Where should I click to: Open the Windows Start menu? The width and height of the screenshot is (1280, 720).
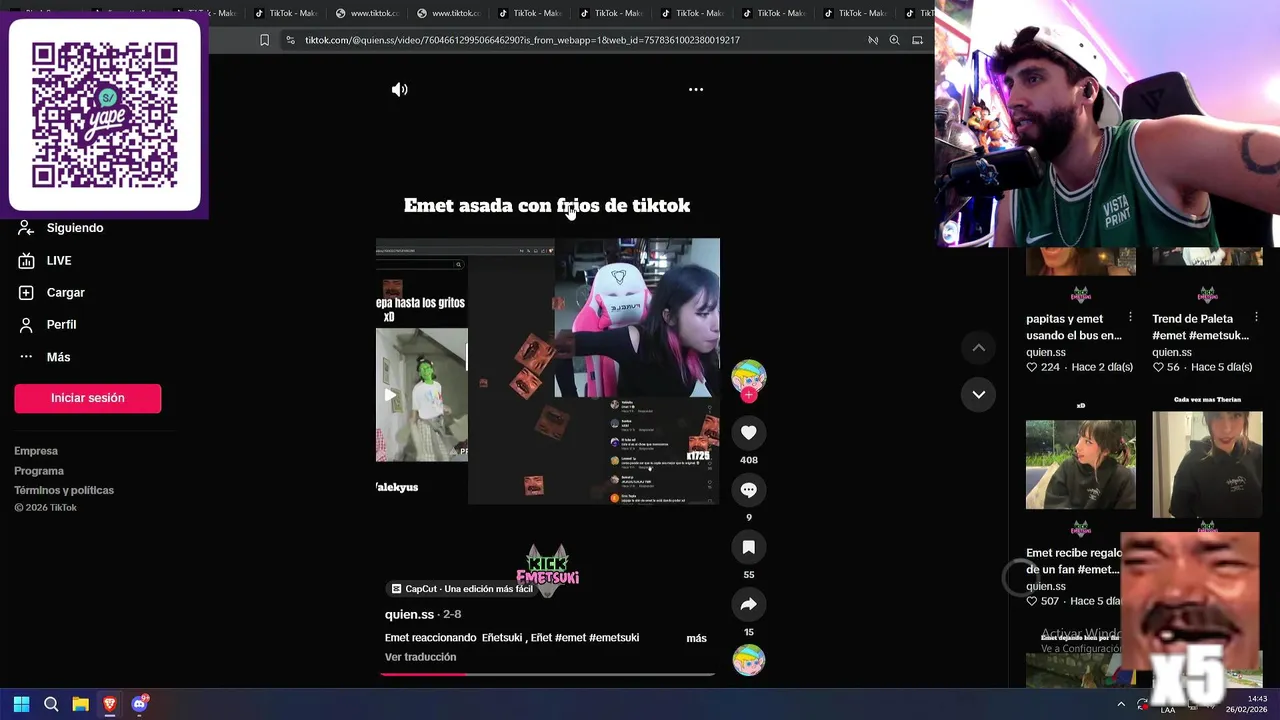coord(21,704)
